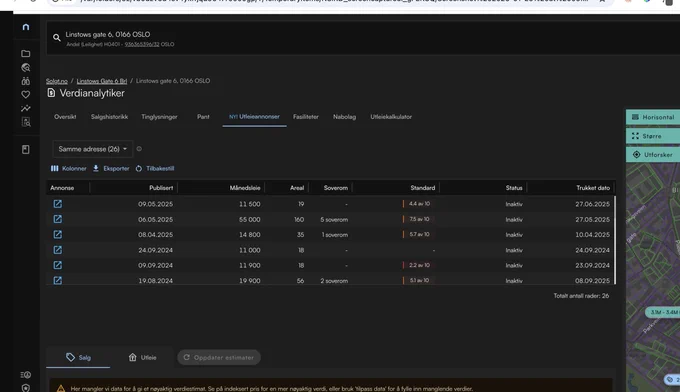
Task: Open the heart favorites icon in sidebar
Action: (26, 94)
